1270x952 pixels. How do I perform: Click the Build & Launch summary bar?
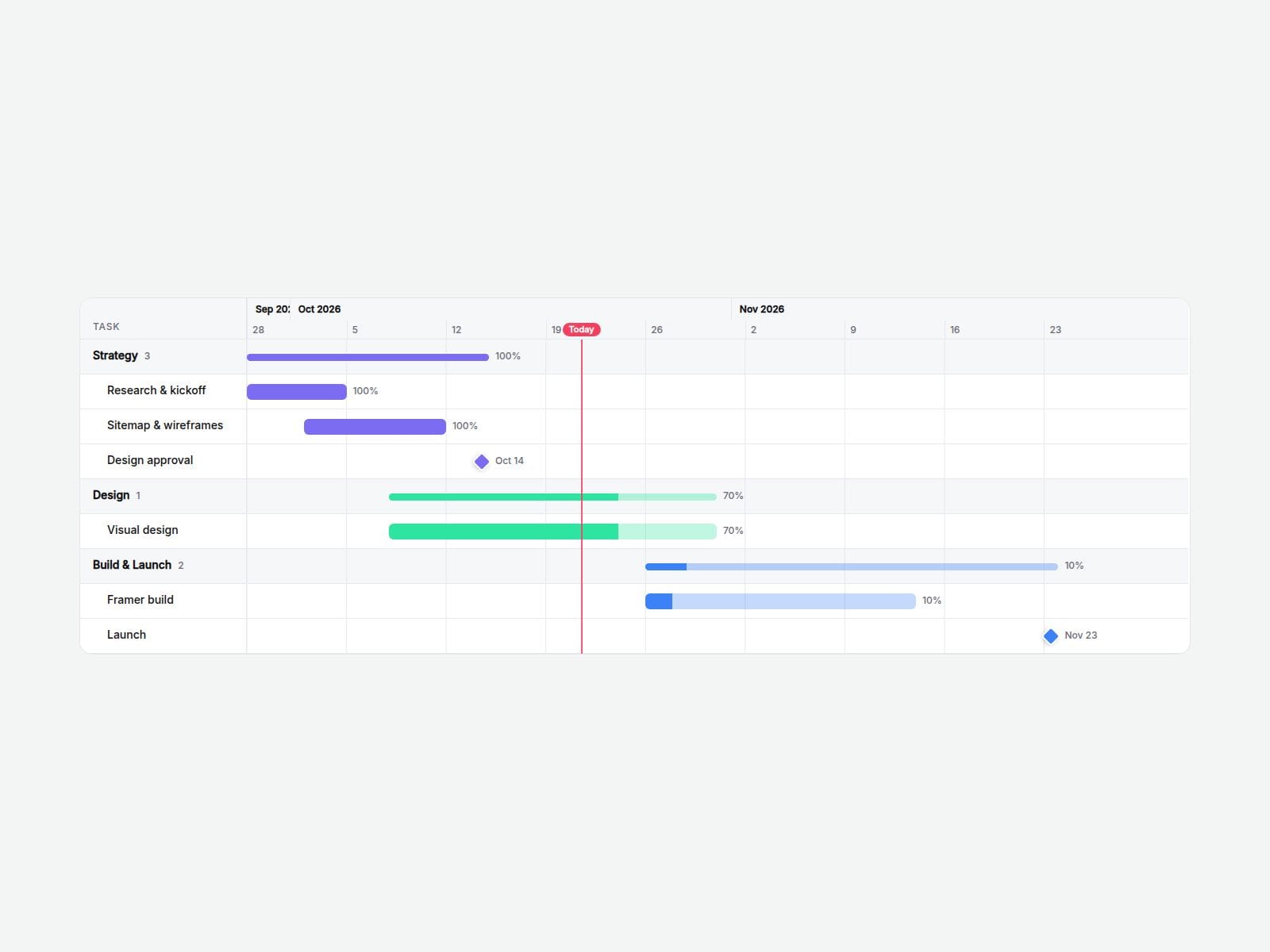click(852, 566)
